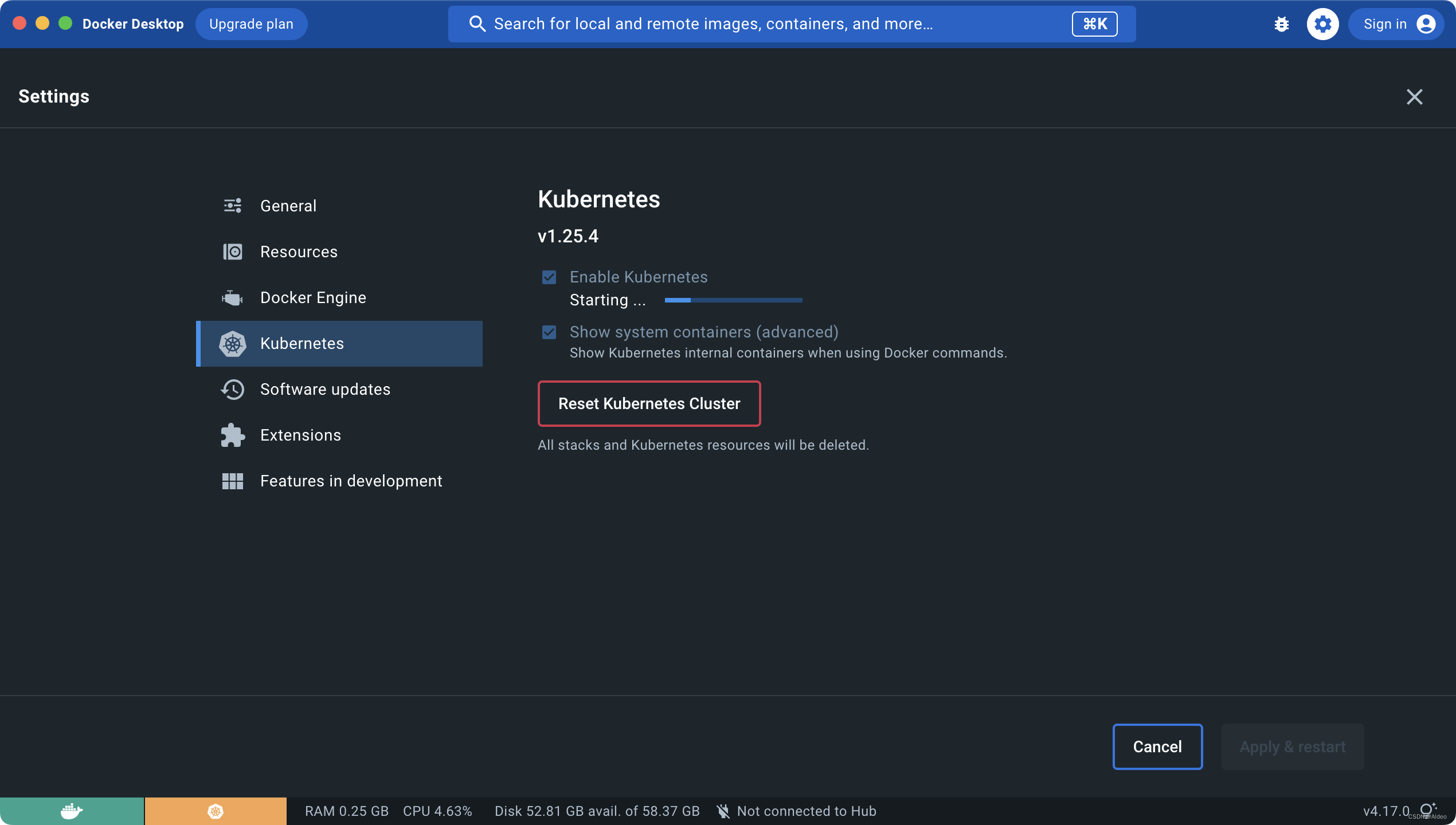The width and height of the screenshot is (1456, 825).
Task: Click the Sign in button
Action: pyautogui.click(x=1396, y=24)
